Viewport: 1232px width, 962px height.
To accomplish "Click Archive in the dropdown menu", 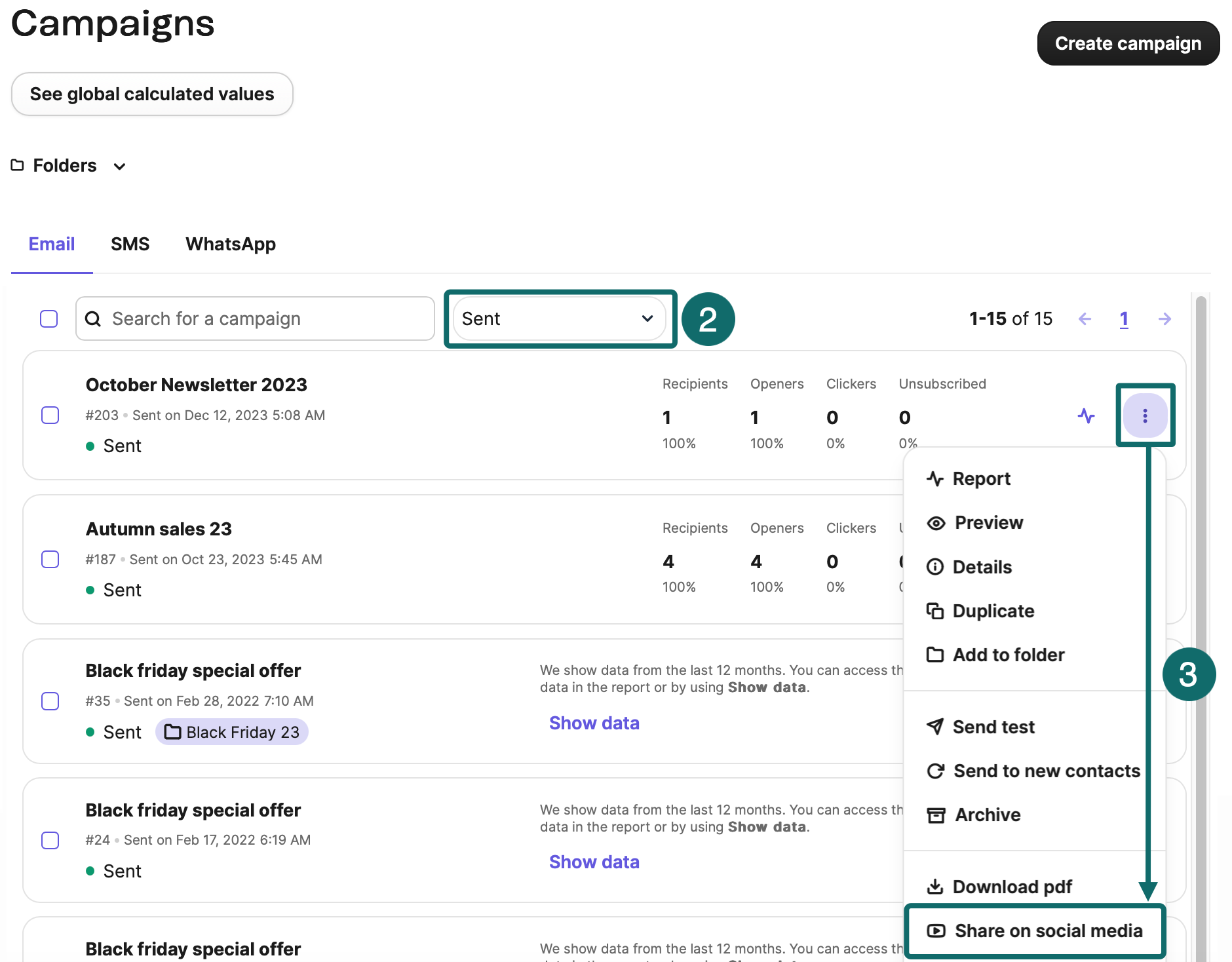I will point(987,815).
